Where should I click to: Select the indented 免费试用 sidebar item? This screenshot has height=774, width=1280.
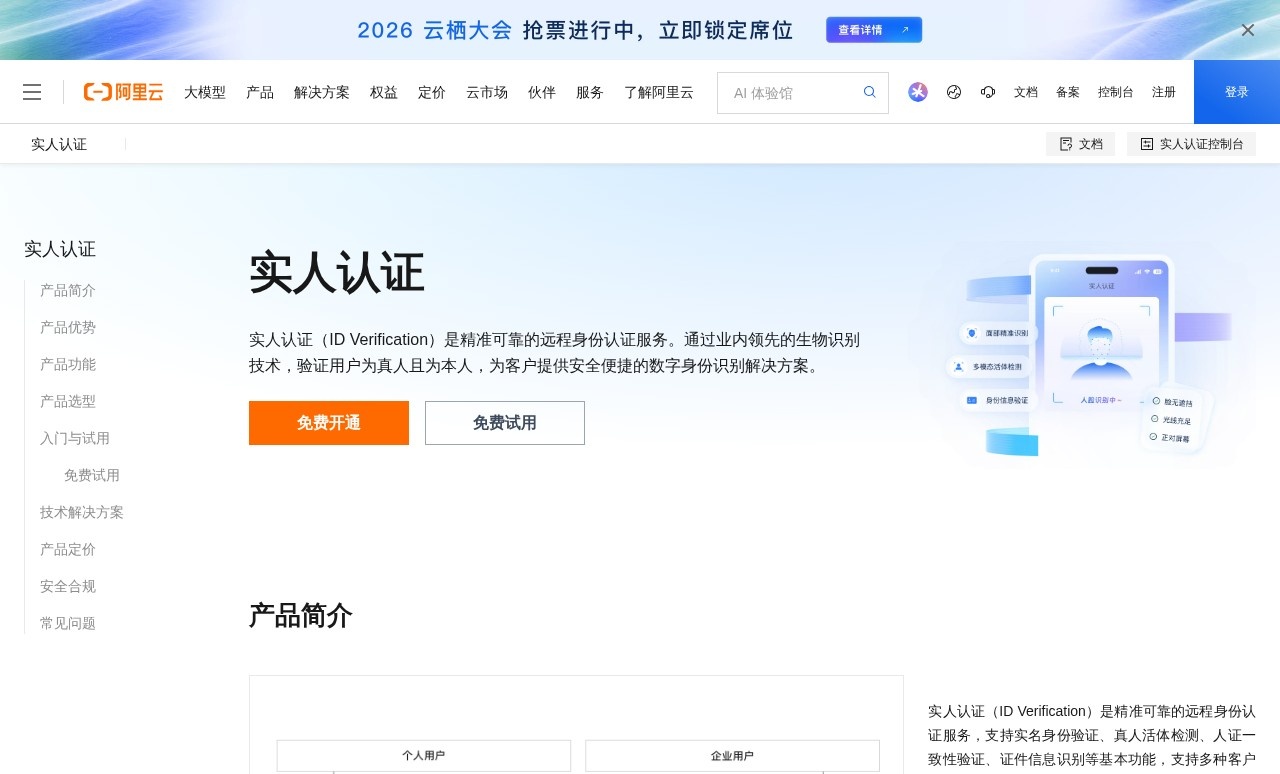[x=92, y=475]
